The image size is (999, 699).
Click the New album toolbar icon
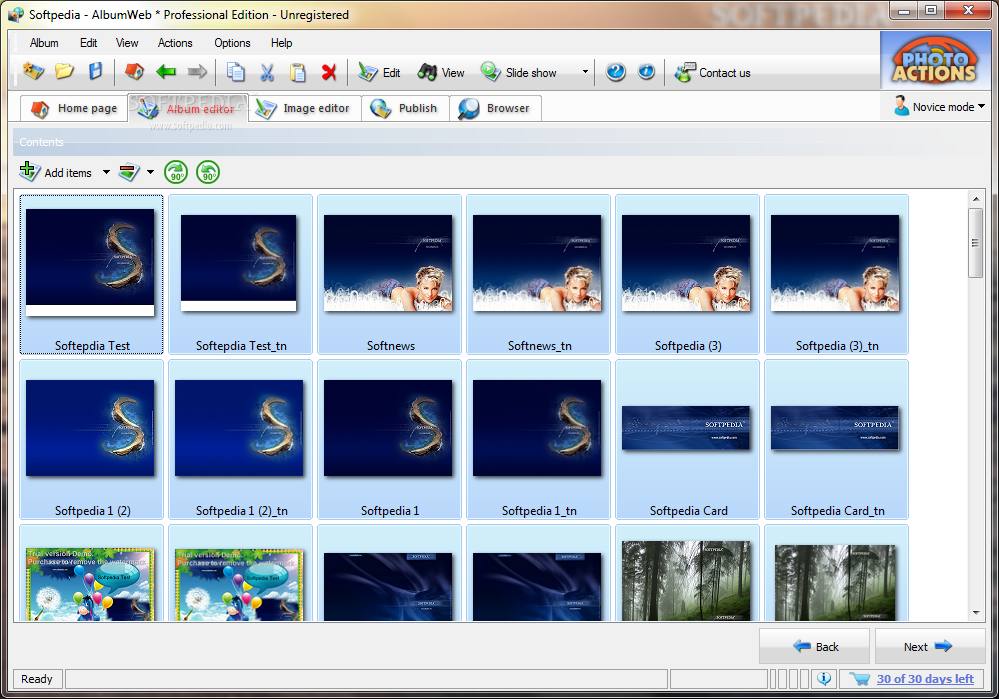point(33,71)
